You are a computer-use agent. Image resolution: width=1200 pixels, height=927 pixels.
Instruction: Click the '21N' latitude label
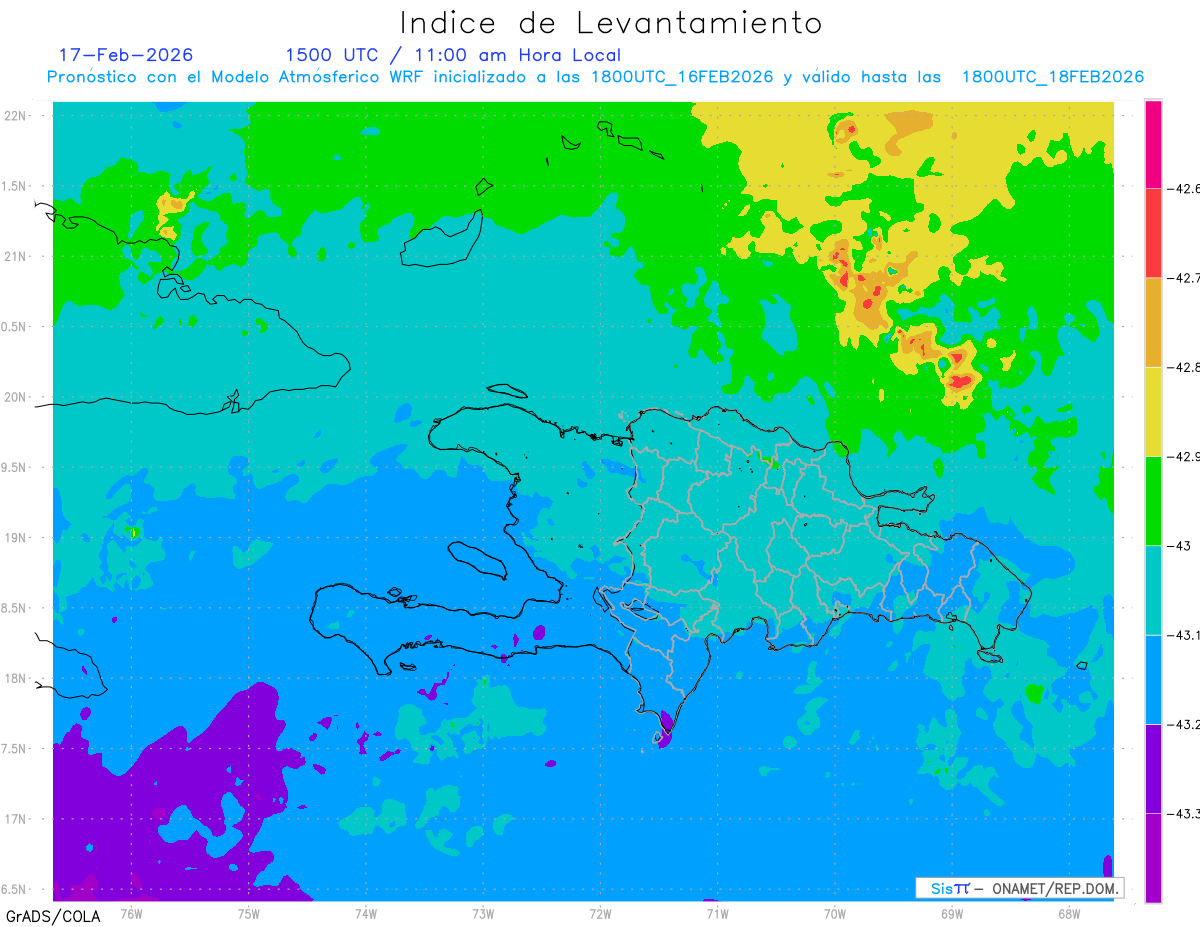pos(16,256)
